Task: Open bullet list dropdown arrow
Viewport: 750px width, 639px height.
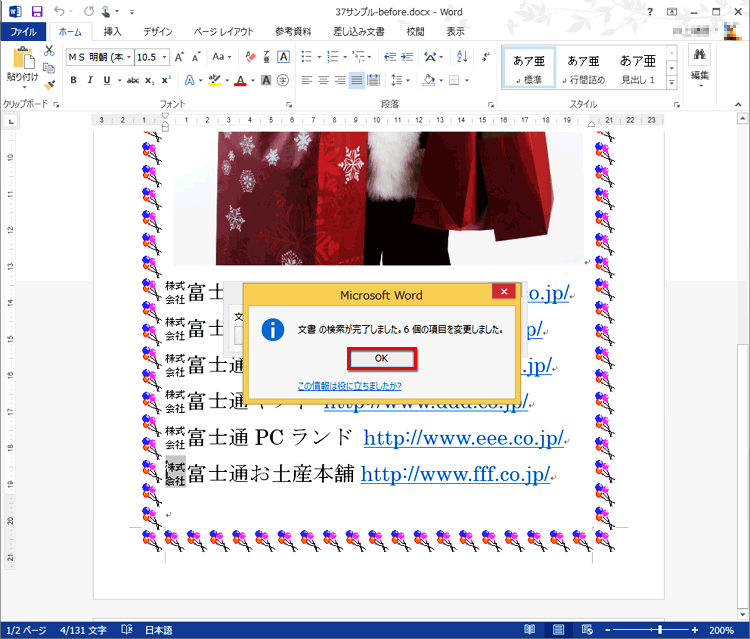Action: pyautogui.click(x=319, y=57)
